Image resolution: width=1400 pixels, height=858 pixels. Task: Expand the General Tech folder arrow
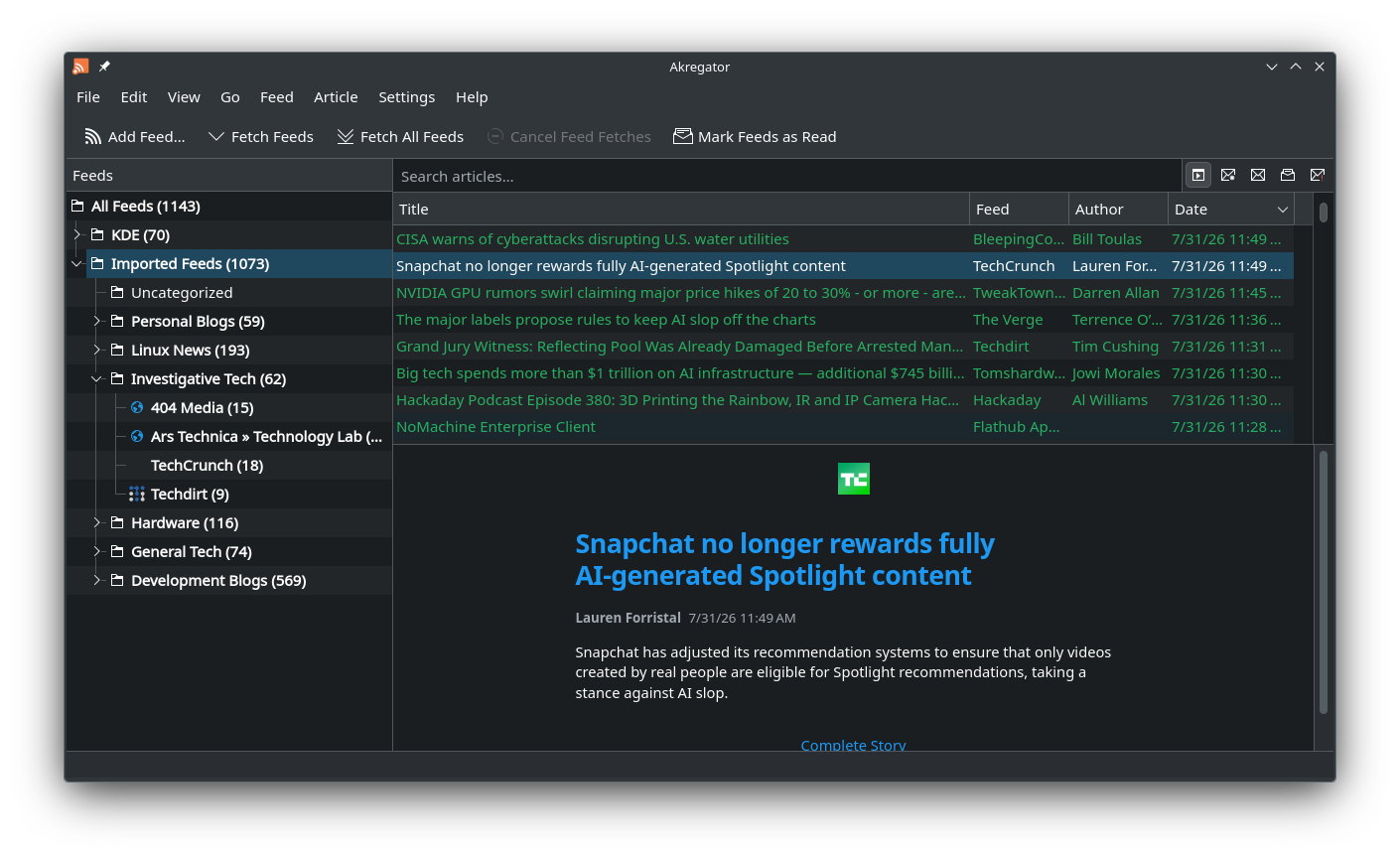[x=97, y=551]
